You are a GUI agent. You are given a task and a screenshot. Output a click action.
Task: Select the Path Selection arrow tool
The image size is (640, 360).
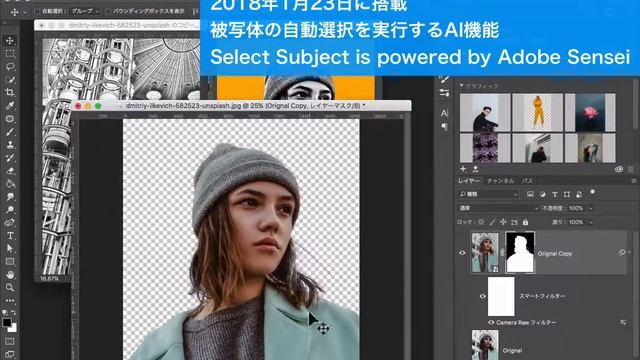click(x=10, y=248)
